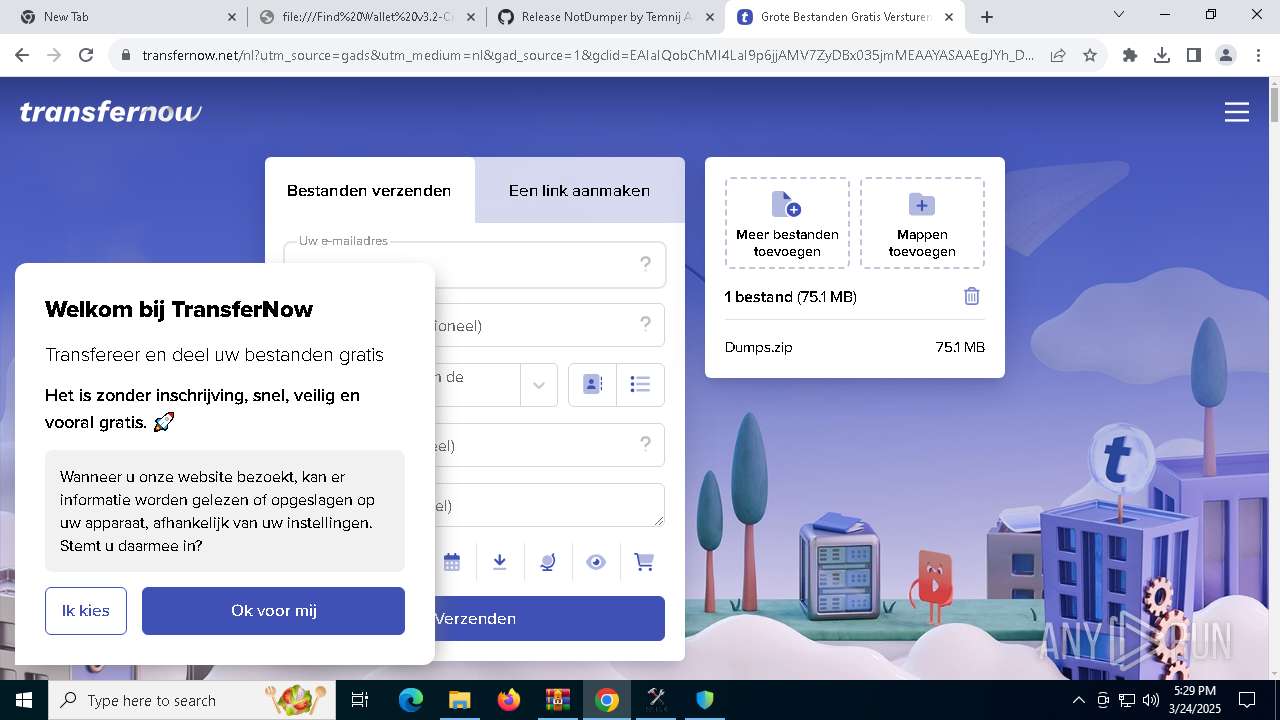Open Chrome three-dot menu
This screenshot has height=720, width=1280.
coord(1257,56)
